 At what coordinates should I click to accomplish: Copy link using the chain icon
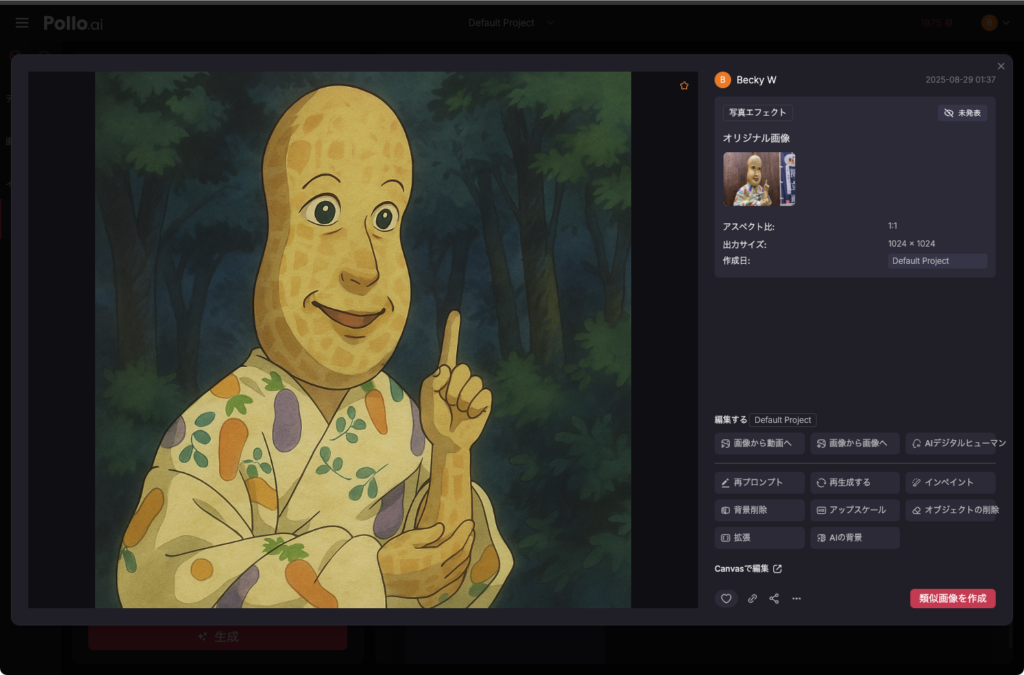click(x=752, y=599)
